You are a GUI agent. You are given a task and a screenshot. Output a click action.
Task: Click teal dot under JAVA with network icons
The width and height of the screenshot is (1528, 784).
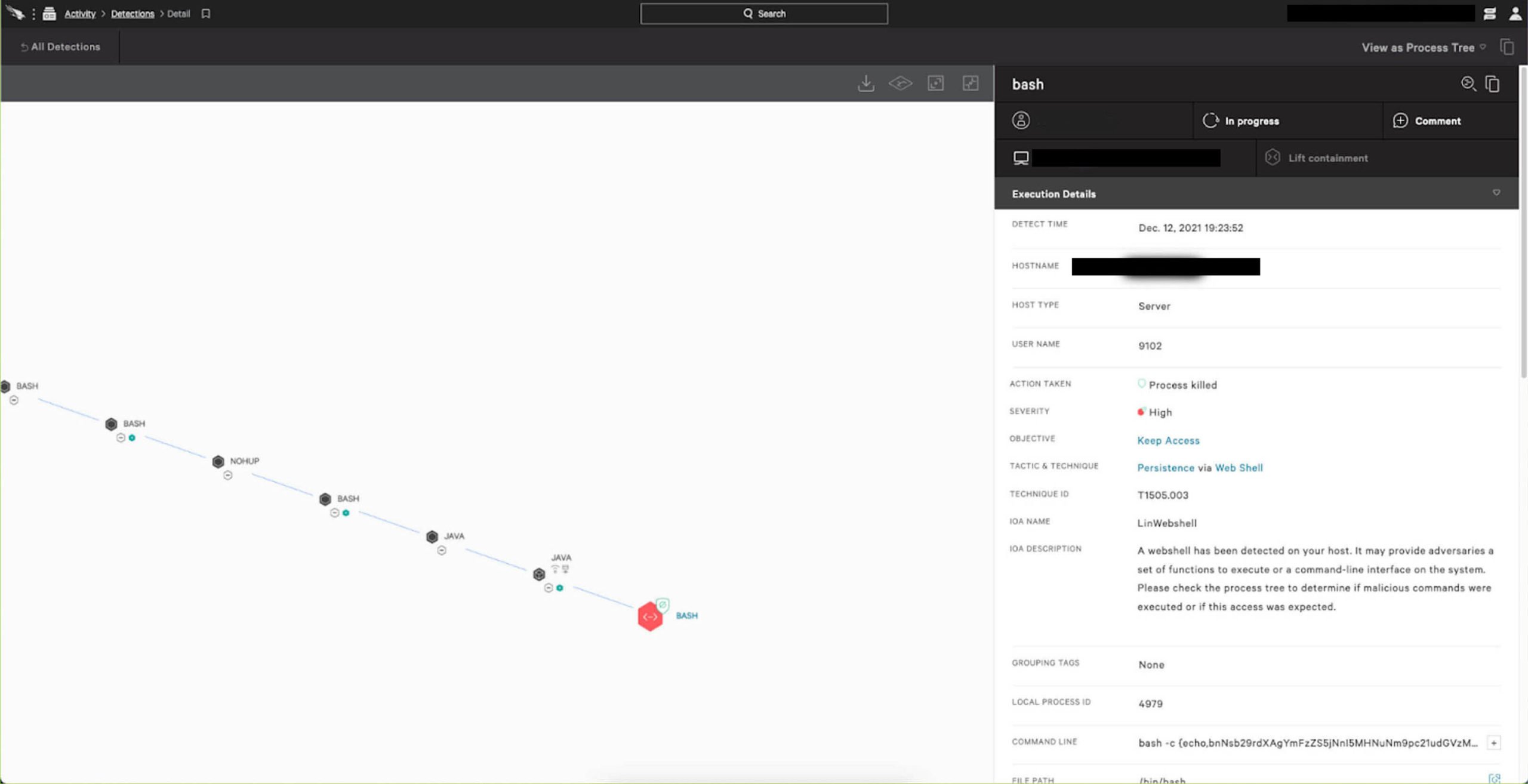560,588
